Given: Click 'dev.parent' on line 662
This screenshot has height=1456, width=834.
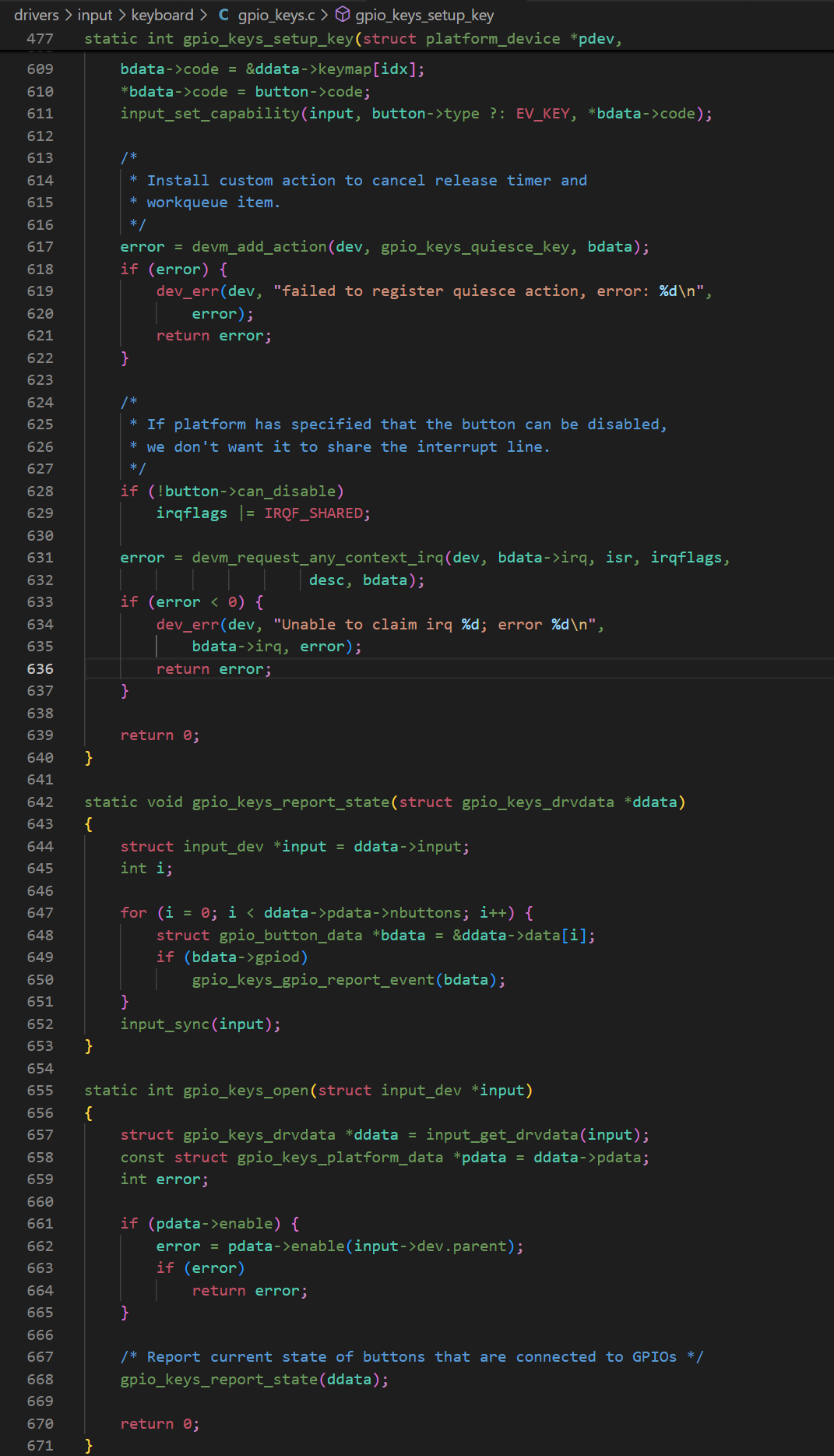Looking at the screenshot, I should click(462, 1246).
